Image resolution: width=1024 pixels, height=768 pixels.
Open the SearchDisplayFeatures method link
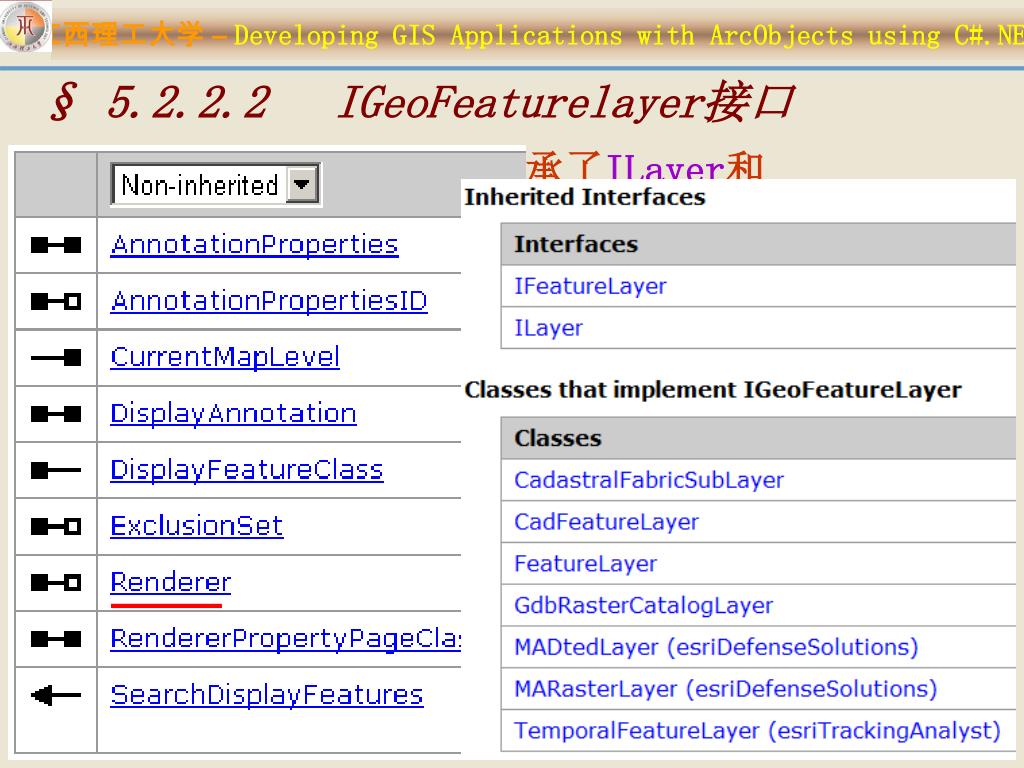click(x=266, y=694)
